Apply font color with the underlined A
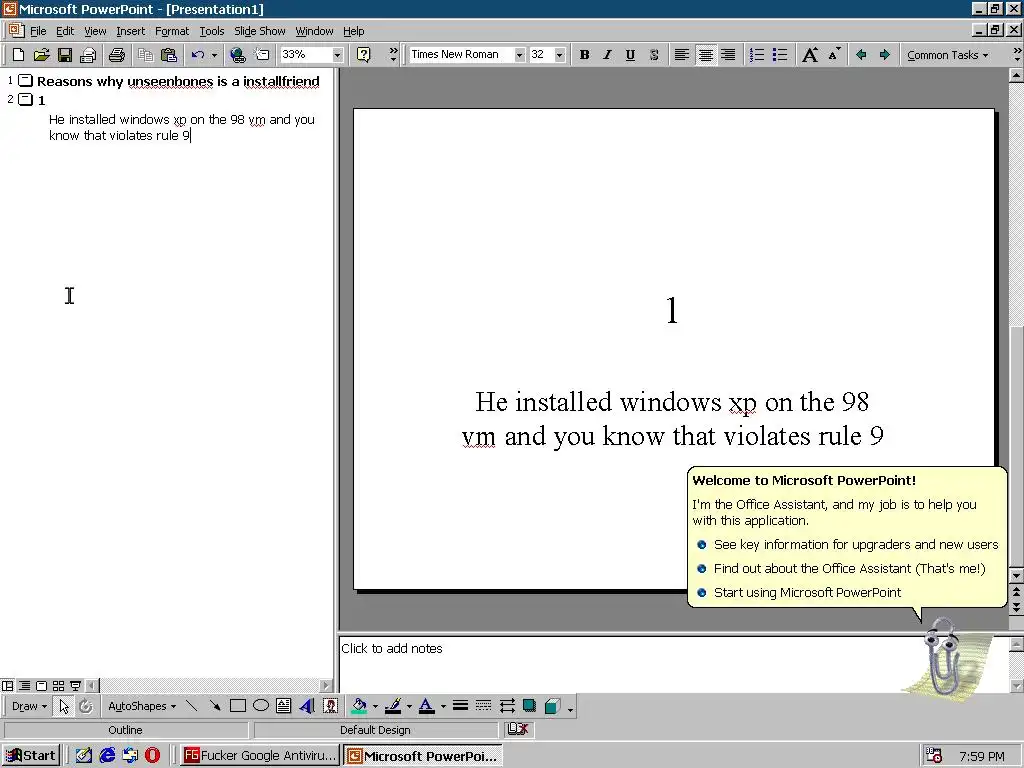 pyautogui.click(x=426, y=706)
